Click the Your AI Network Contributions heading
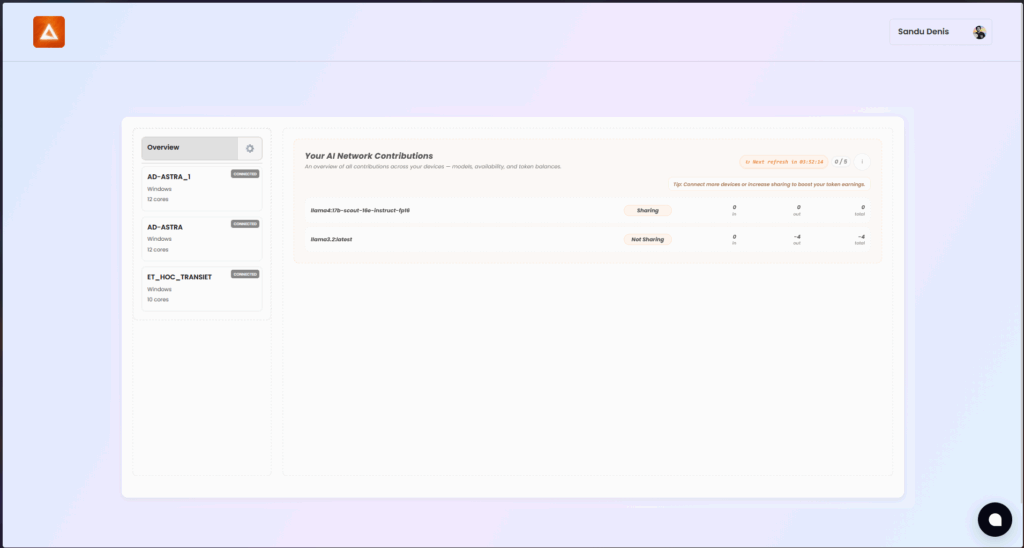The image size is (1024, 548). coord(368,156)
